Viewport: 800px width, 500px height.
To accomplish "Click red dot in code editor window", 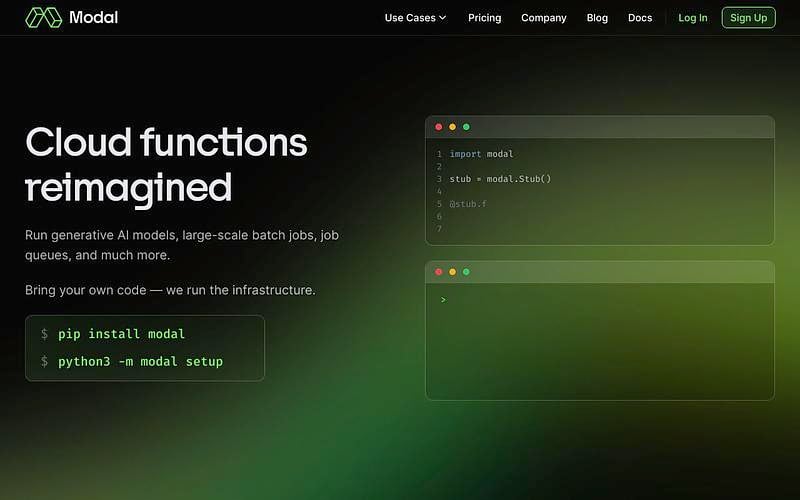I will (439, 127).
